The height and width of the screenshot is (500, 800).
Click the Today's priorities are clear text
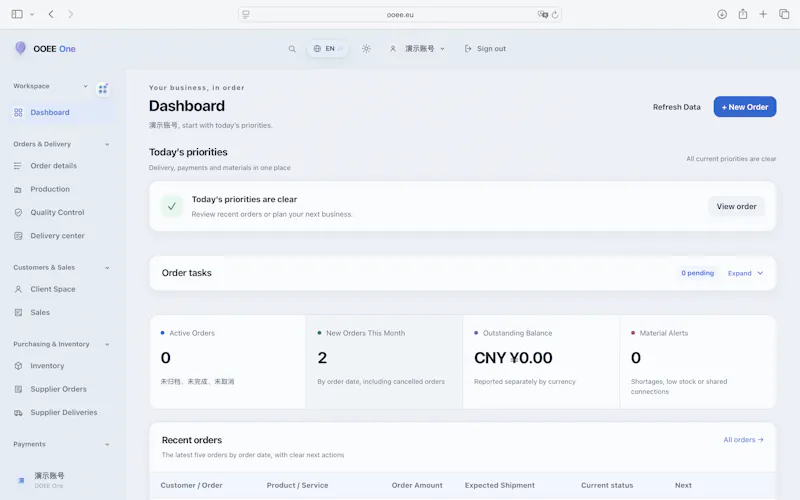(x=244, y=199)
